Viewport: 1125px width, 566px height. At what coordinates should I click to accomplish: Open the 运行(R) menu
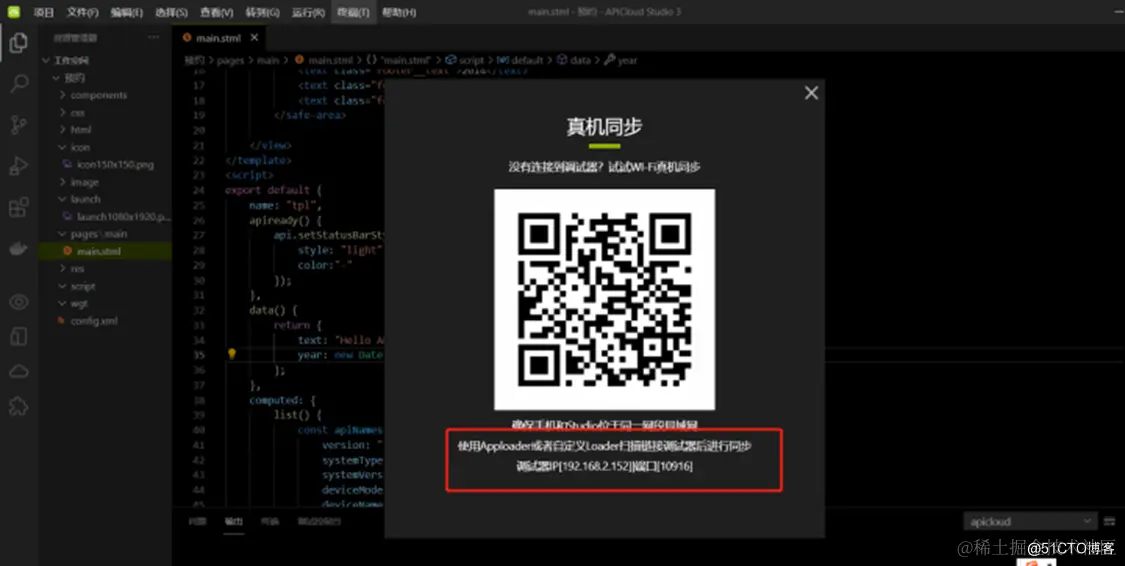(309, 12)
